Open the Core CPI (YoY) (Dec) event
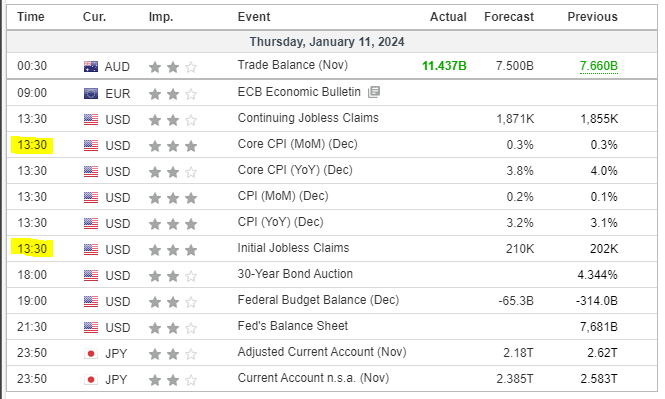This screenshot has height=399, width=665. [295, 170]
